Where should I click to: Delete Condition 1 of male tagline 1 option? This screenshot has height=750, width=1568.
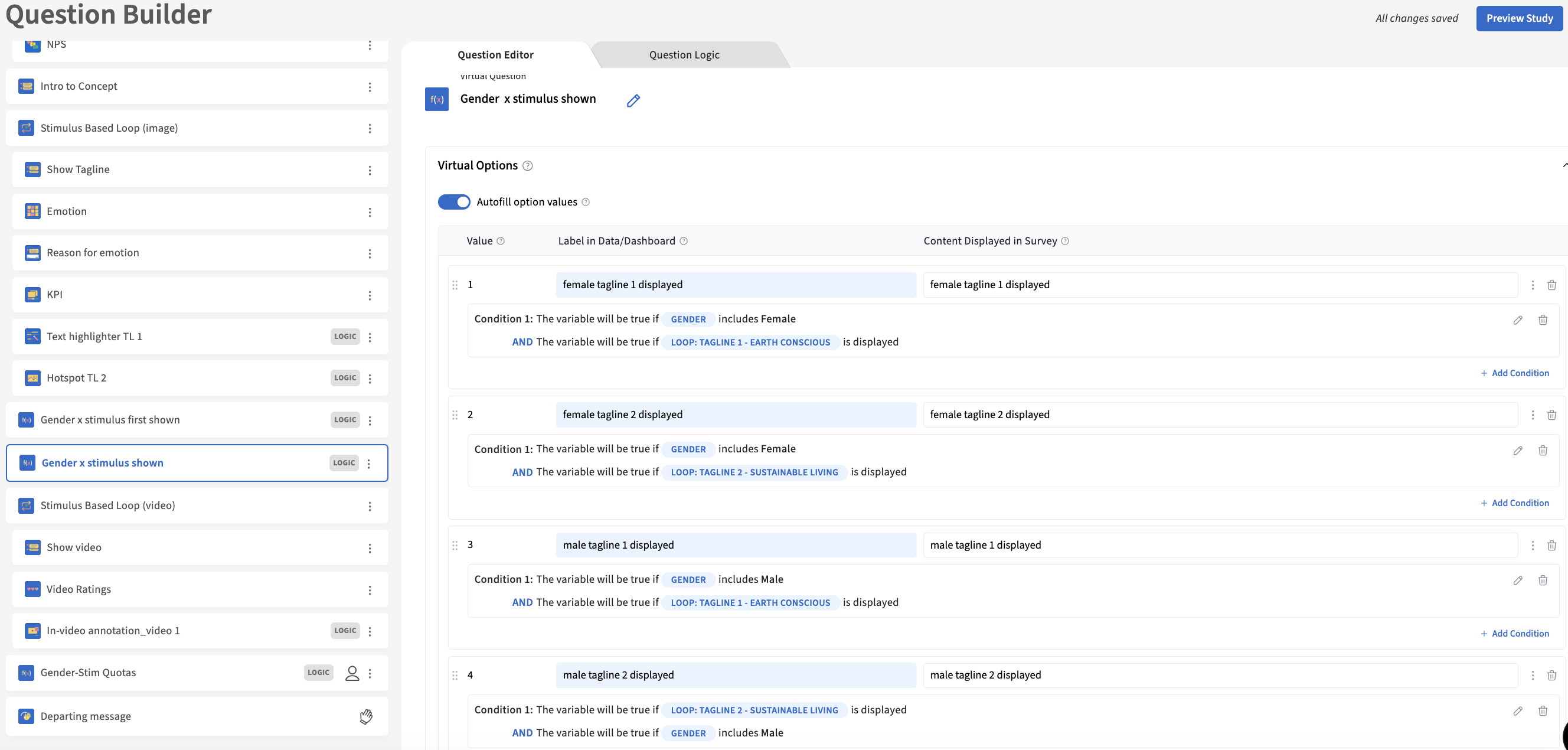point(1543,580)
